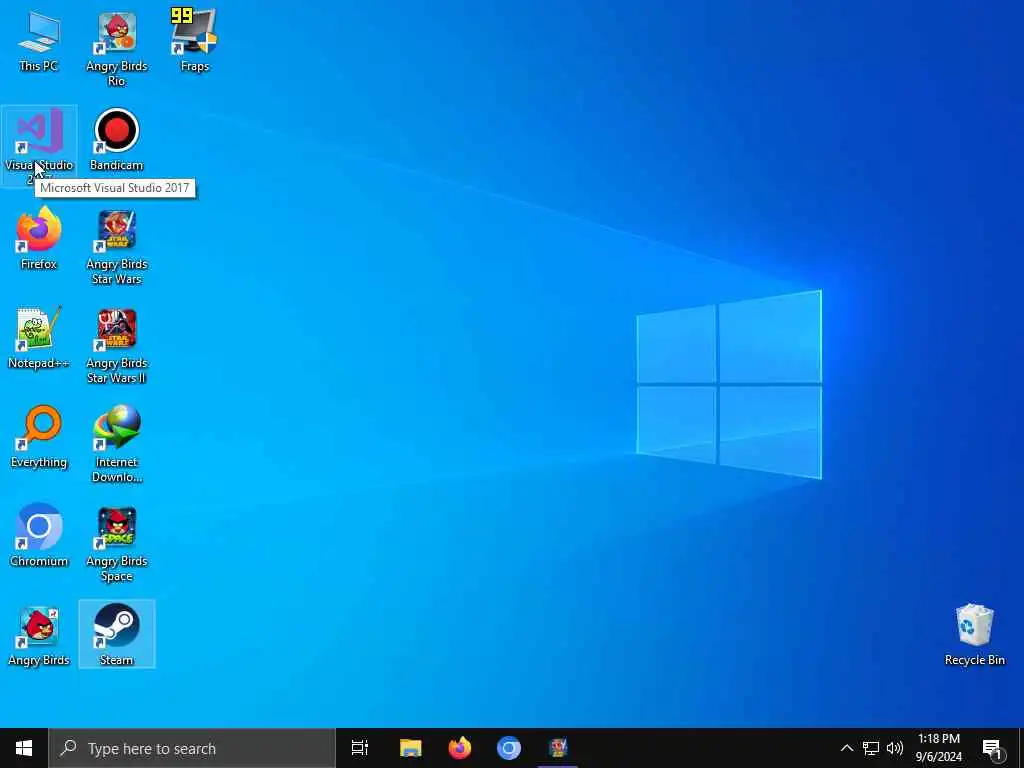Viewport: 1024px width, 768px height.
Task: Select the Notepad++ desktop shortcut
Action: pos(39,338)
